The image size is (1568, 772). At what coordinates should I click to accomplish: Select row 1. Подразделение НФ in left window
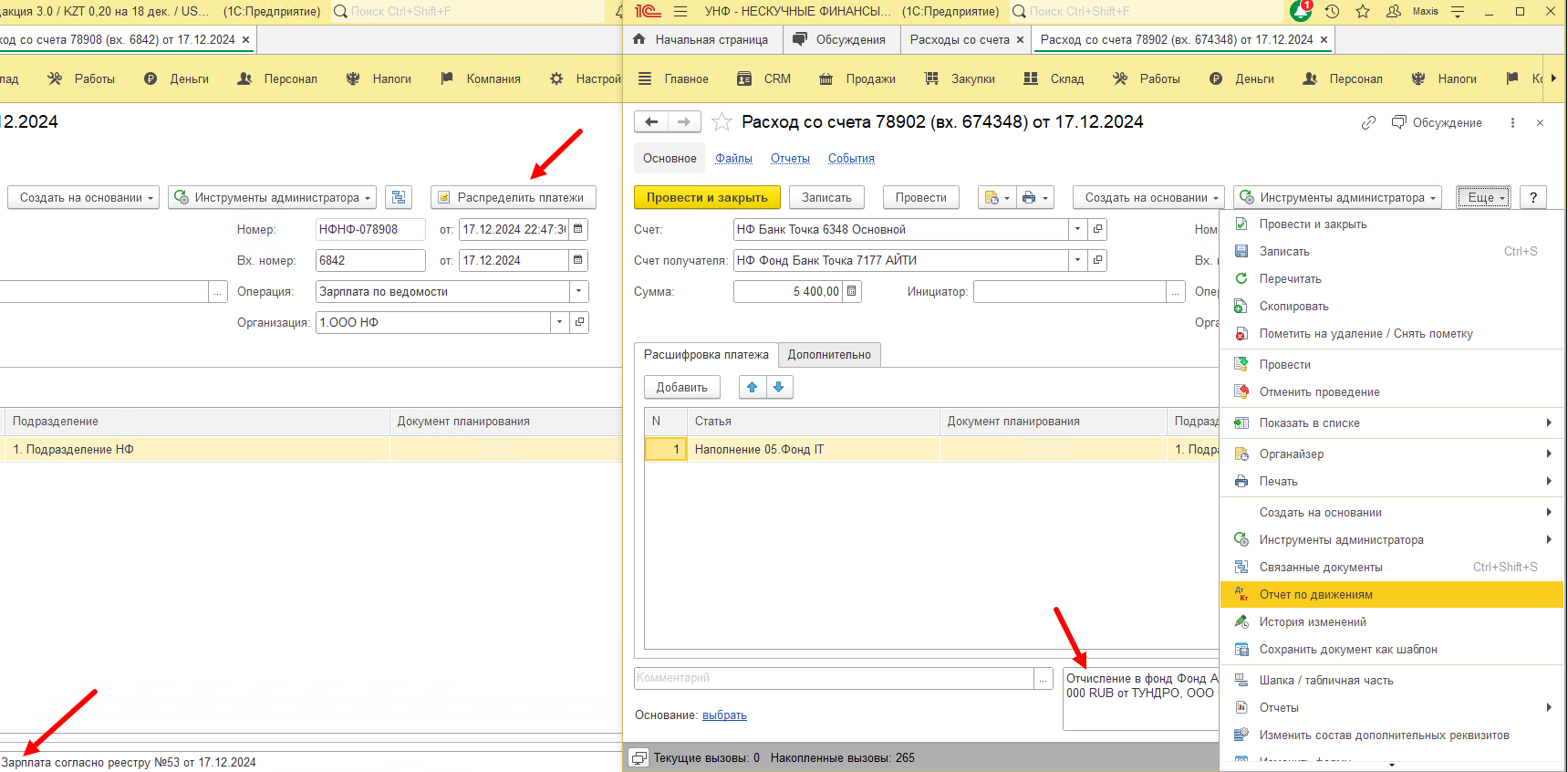pyautogui.click(x=195, y=449)
